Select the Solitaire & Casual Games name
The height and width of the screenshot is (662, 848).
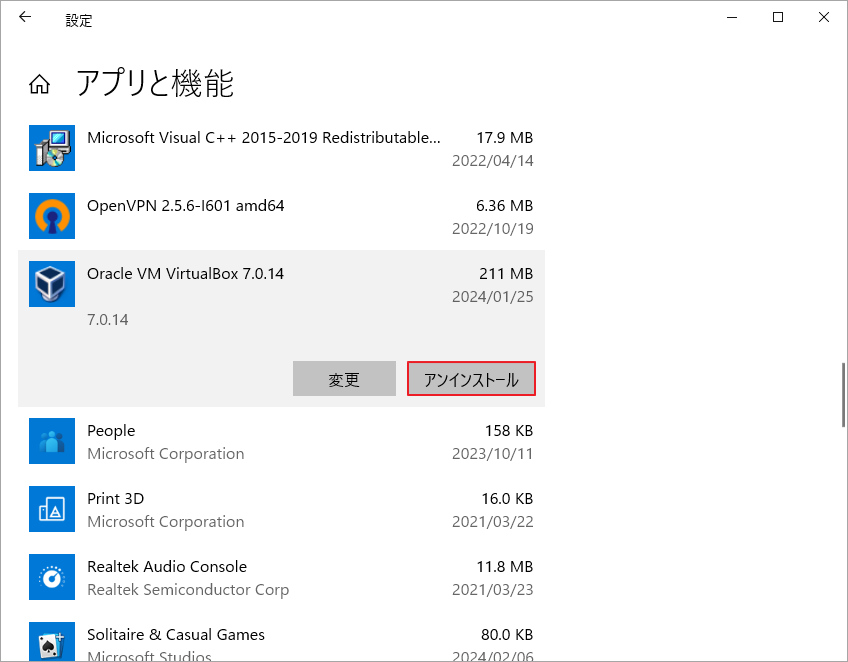pos(176,635)
